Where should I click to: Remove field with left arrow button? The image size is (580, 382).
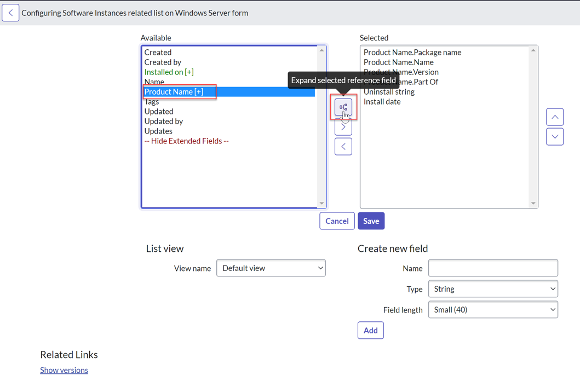343,147
